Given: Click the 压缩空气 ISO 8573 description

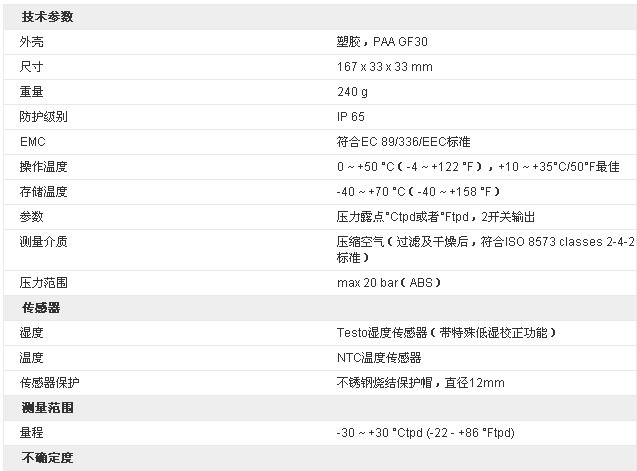Looking at the screenshot, I should pos(485,250).
